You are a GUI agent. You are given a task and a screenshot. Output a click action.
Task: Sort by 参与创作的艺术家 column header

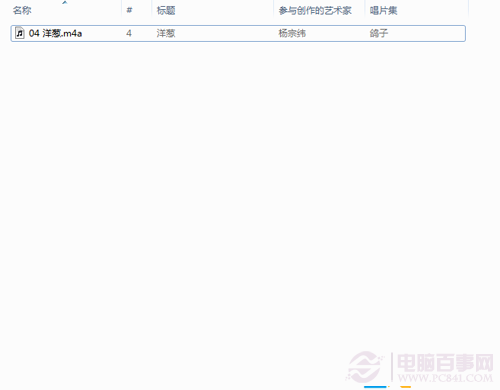coord(315,11)
